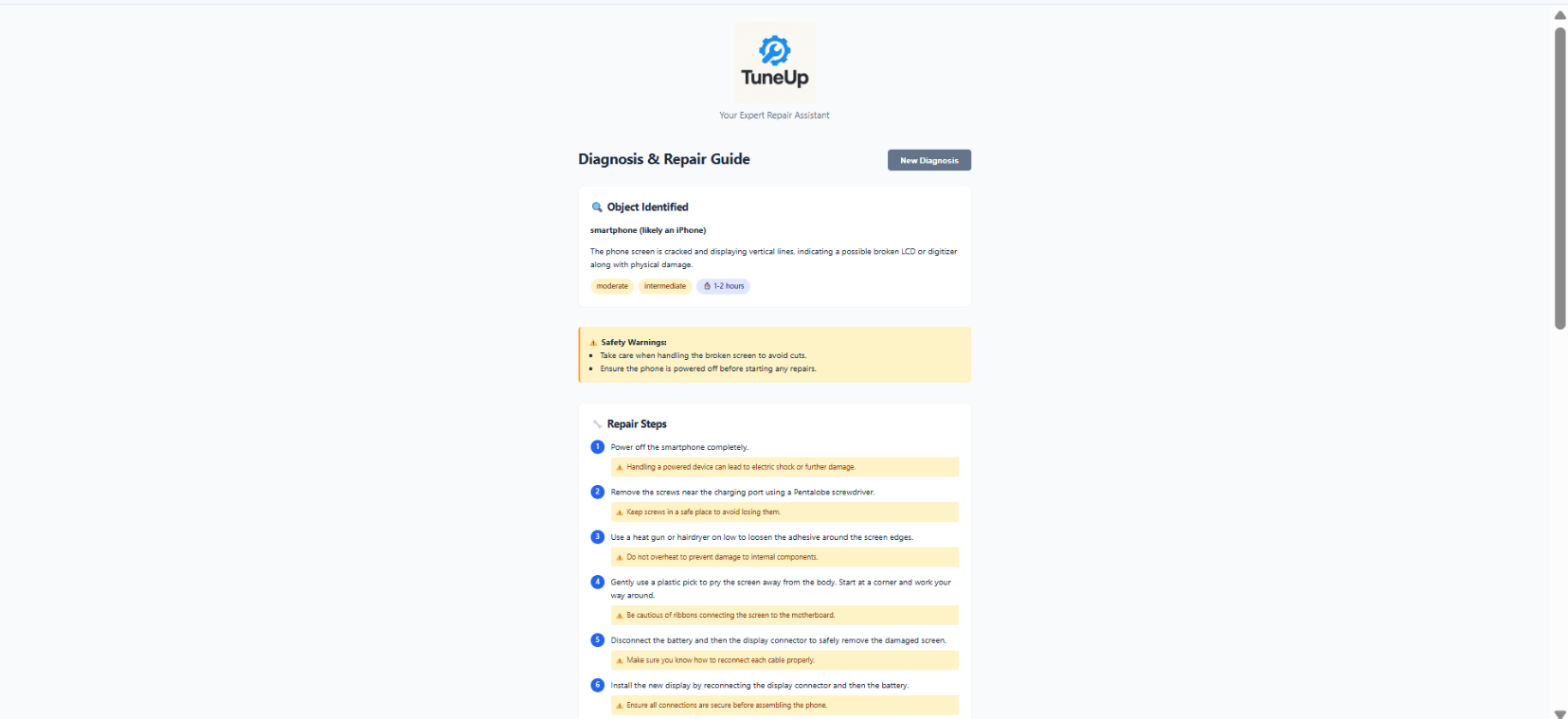Image resolution: width=1568 pixels, height=719 pixels.
Task: Click the step 6 number badge
Action: pyautogui.click(x=597, y=685)
